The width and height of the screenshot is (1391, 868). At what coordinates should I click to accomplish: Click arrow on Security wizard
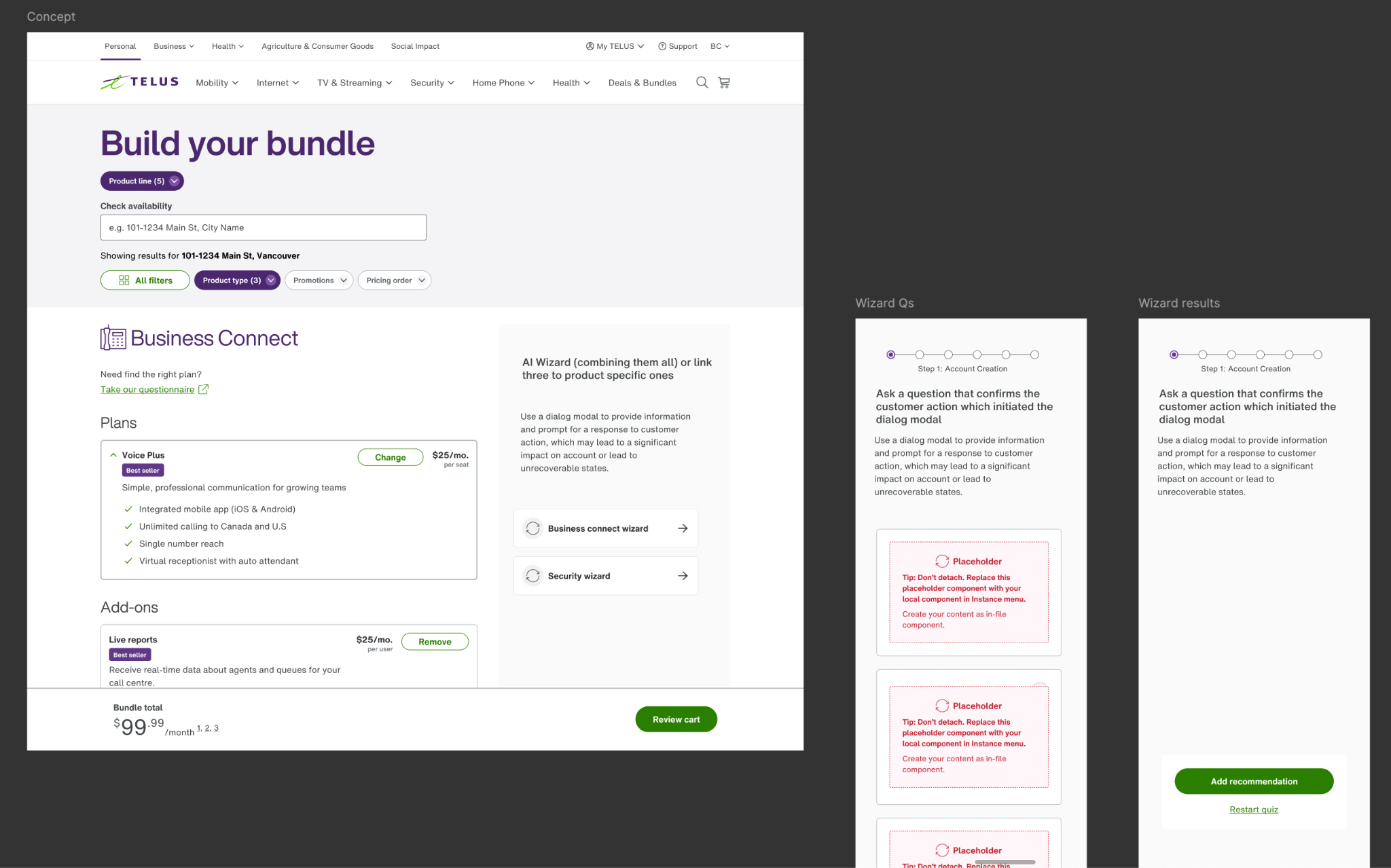coord(683,576)
